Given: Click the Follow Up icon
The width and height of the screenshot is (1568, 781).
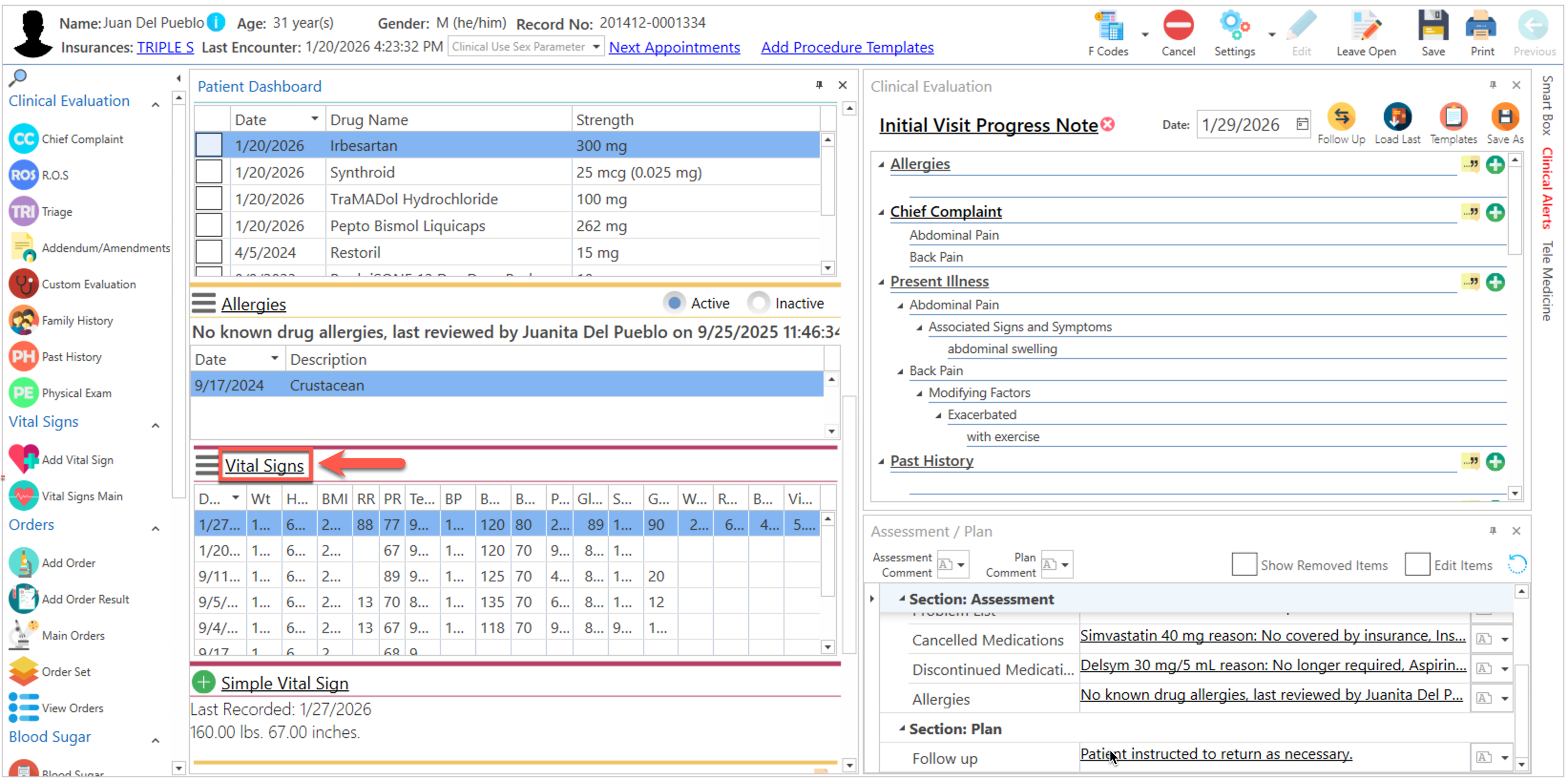Looking at the screenshot, I should click(1341, 117).
